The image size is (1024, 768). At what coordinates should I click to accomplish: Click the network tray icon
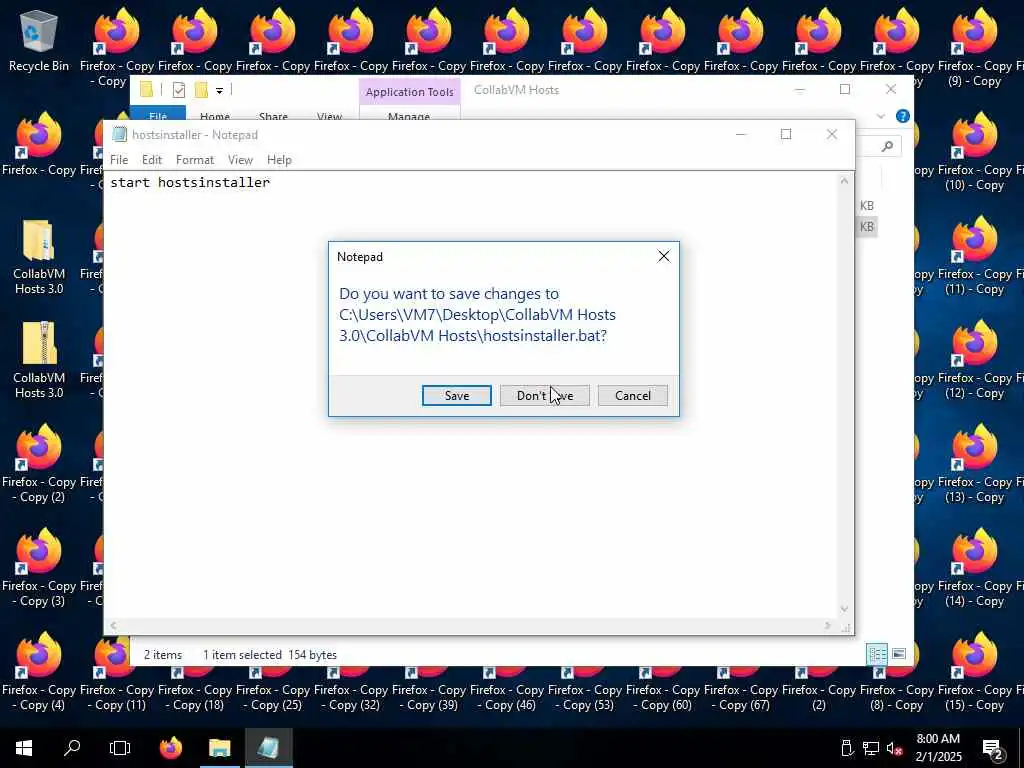pos(871,748)
